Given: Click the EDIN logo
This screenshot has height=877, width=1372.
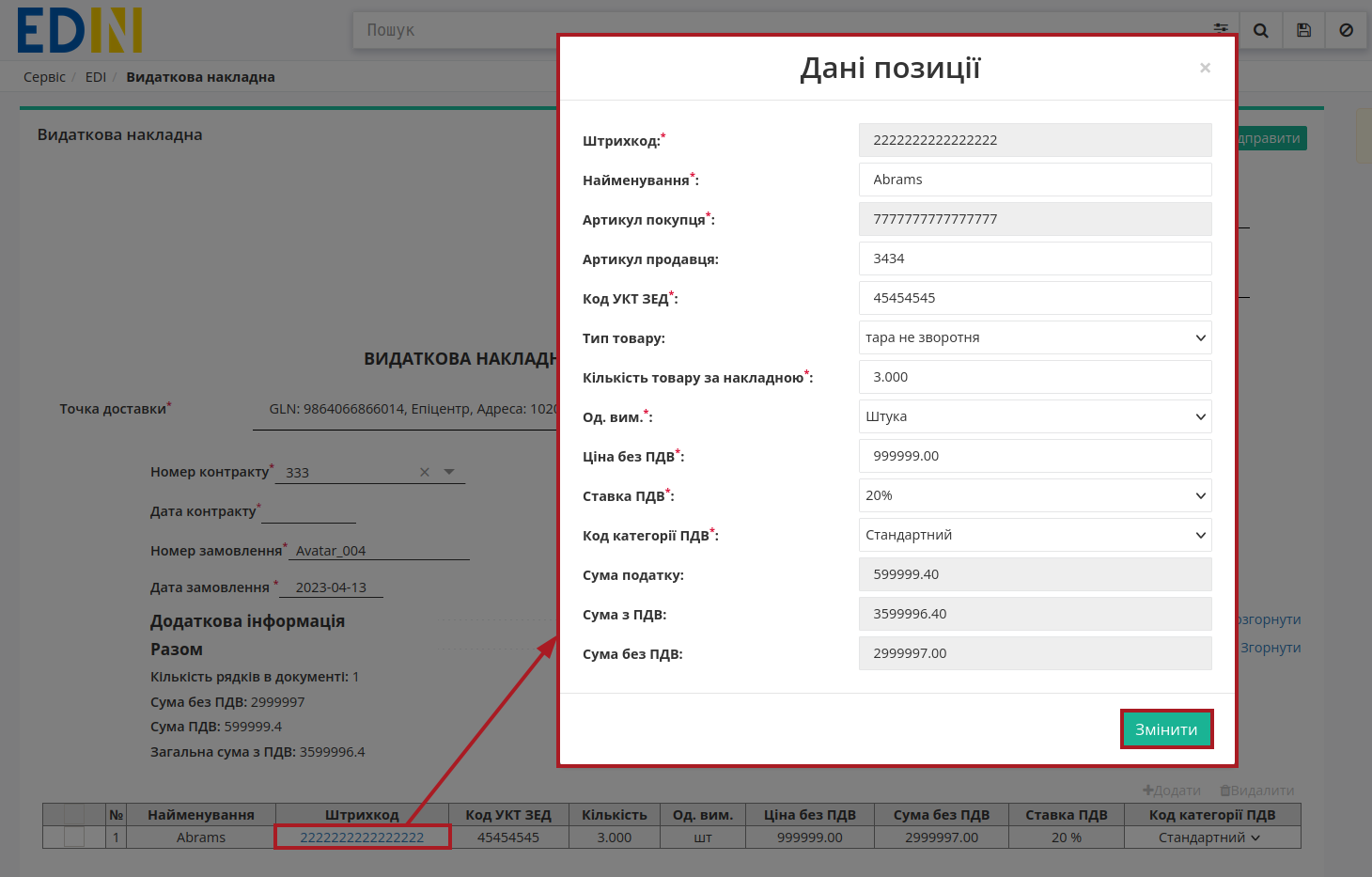Looking at the screenshot, I should point(80,30).
